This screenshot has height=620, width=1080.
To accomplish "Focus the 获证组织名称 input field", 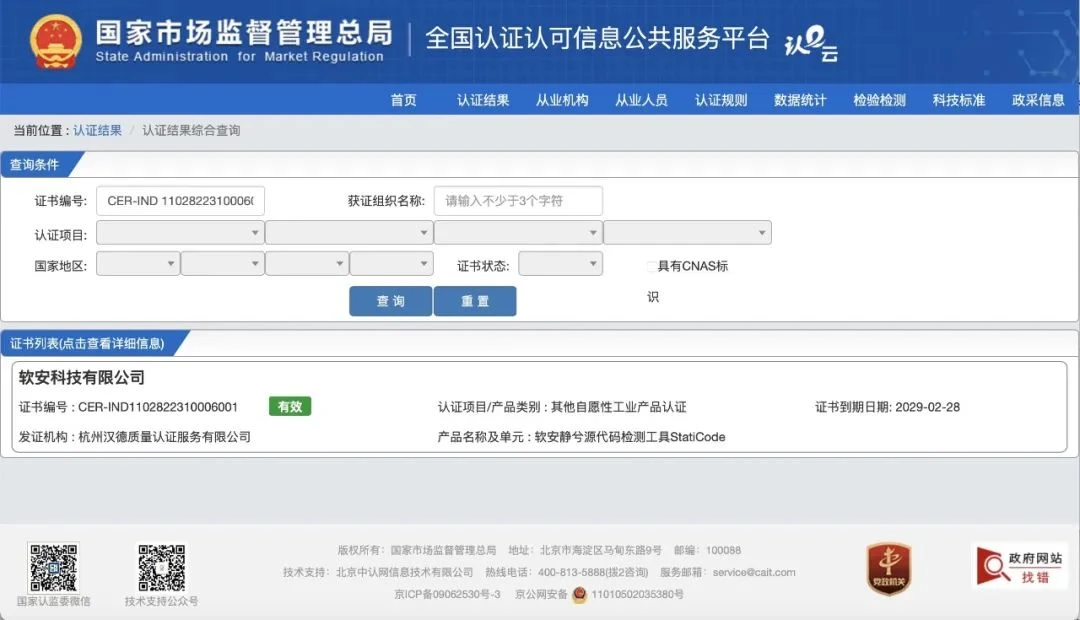I will pos(518,200).
